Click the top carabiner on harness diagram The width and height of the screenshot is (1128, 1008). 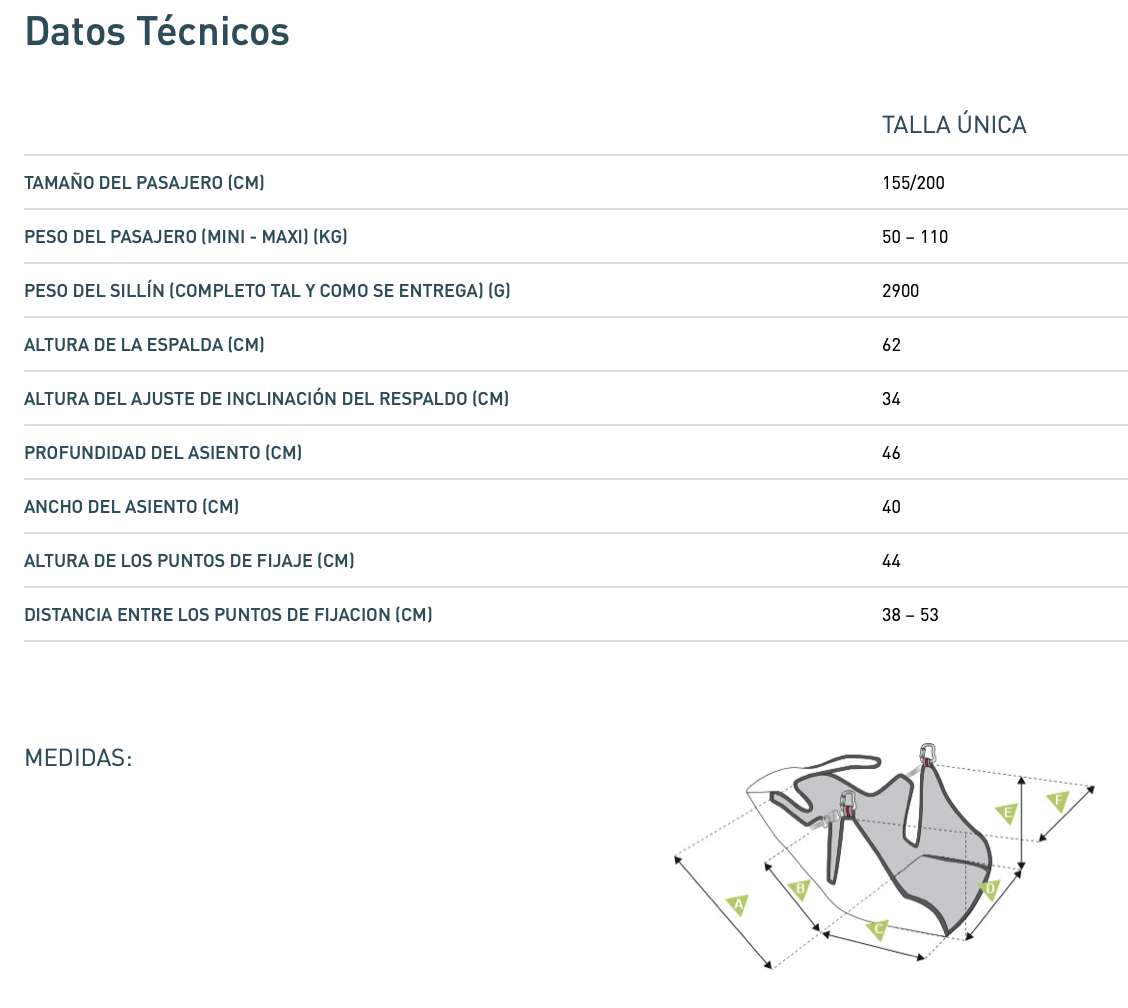pyautogui.click(x=926, y=754)
